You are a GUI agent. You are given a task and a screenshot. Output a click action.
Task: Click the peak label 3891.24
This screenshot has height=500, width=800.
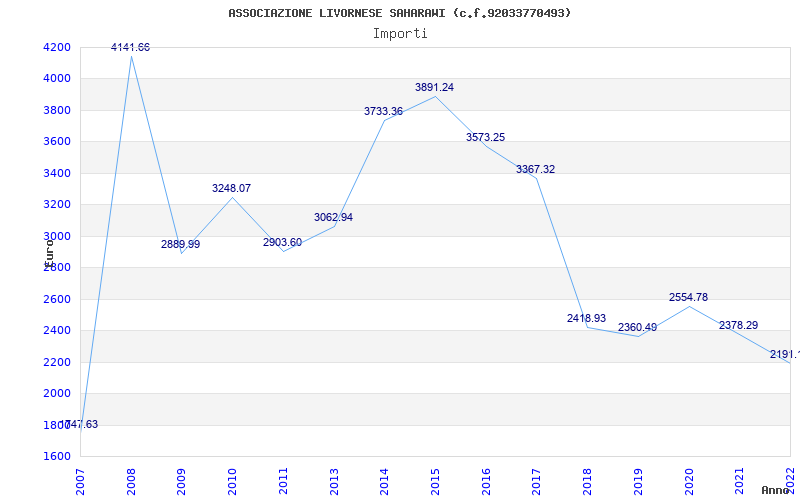tap(435, 87)
